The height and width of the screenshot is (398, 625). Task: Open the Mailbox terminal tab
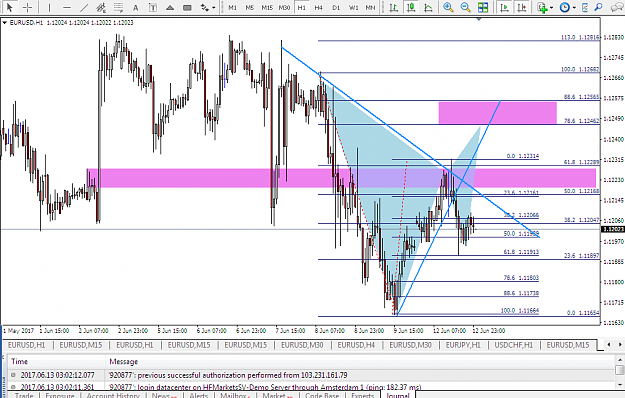click(234, 395)
